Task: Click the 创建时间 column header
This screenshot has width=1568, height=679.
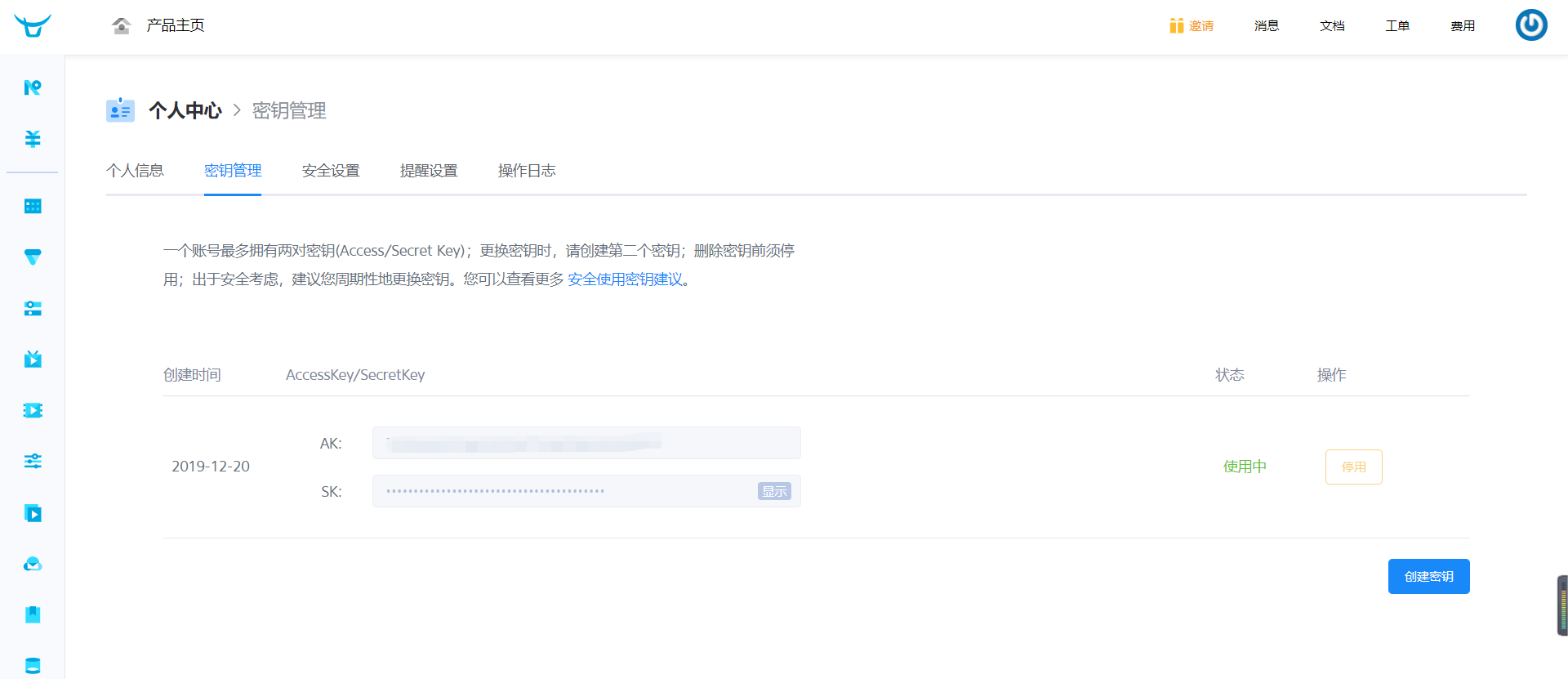Action: pos(192,375)
